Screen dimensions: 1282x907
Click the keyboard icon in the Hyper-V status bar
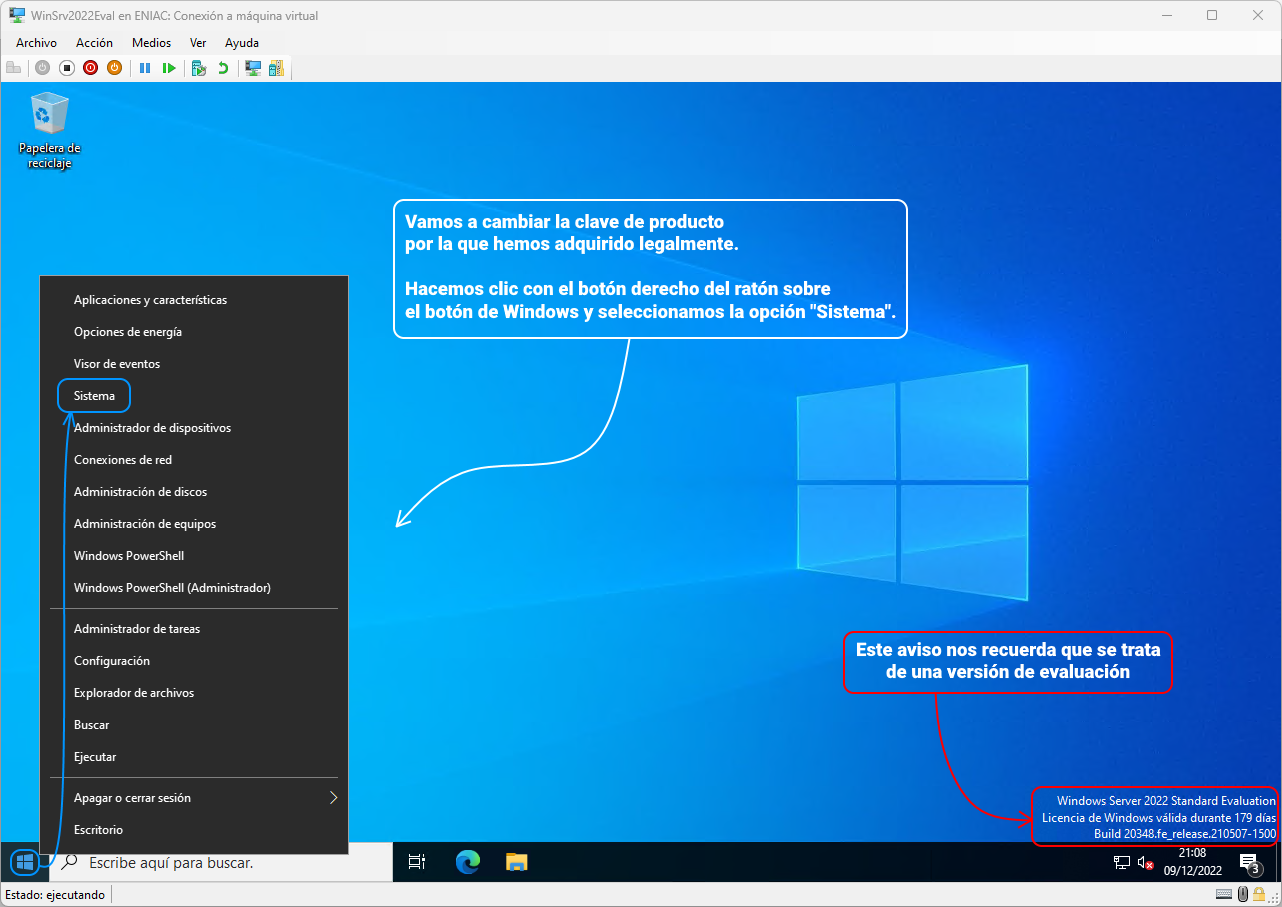1224,894
